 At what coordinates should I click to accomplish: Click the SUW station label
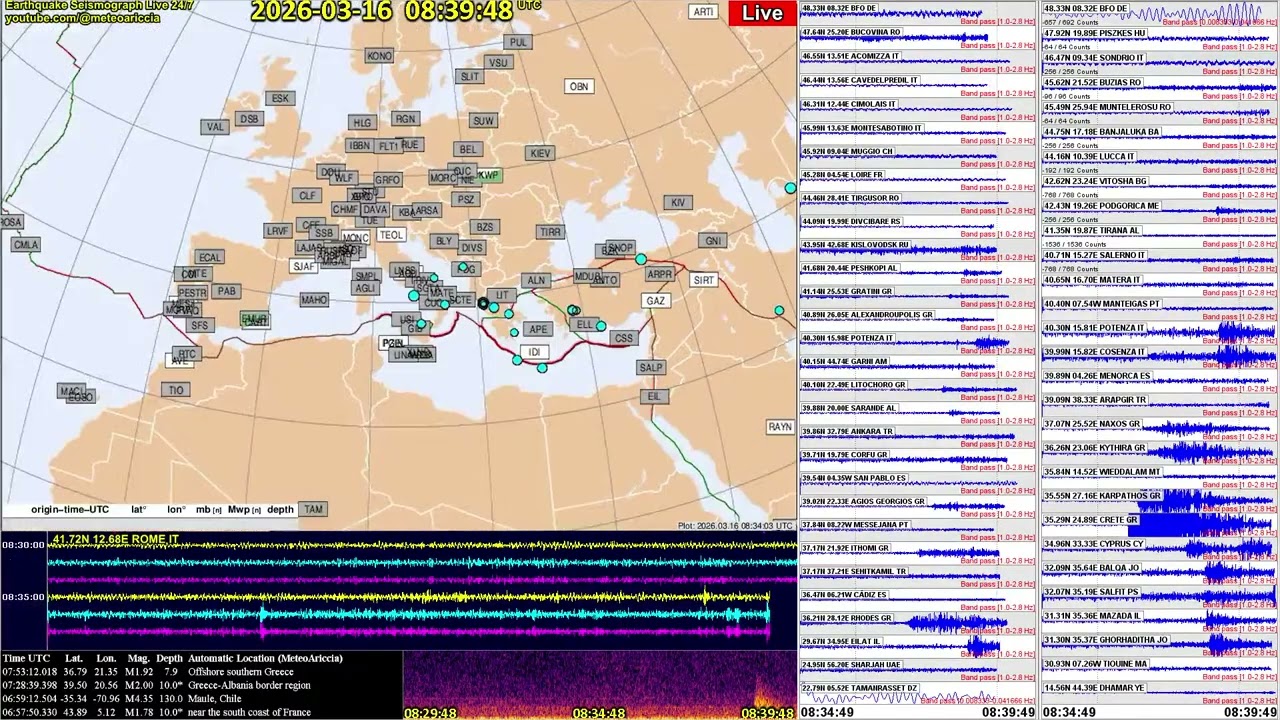(x=483, y=121)
